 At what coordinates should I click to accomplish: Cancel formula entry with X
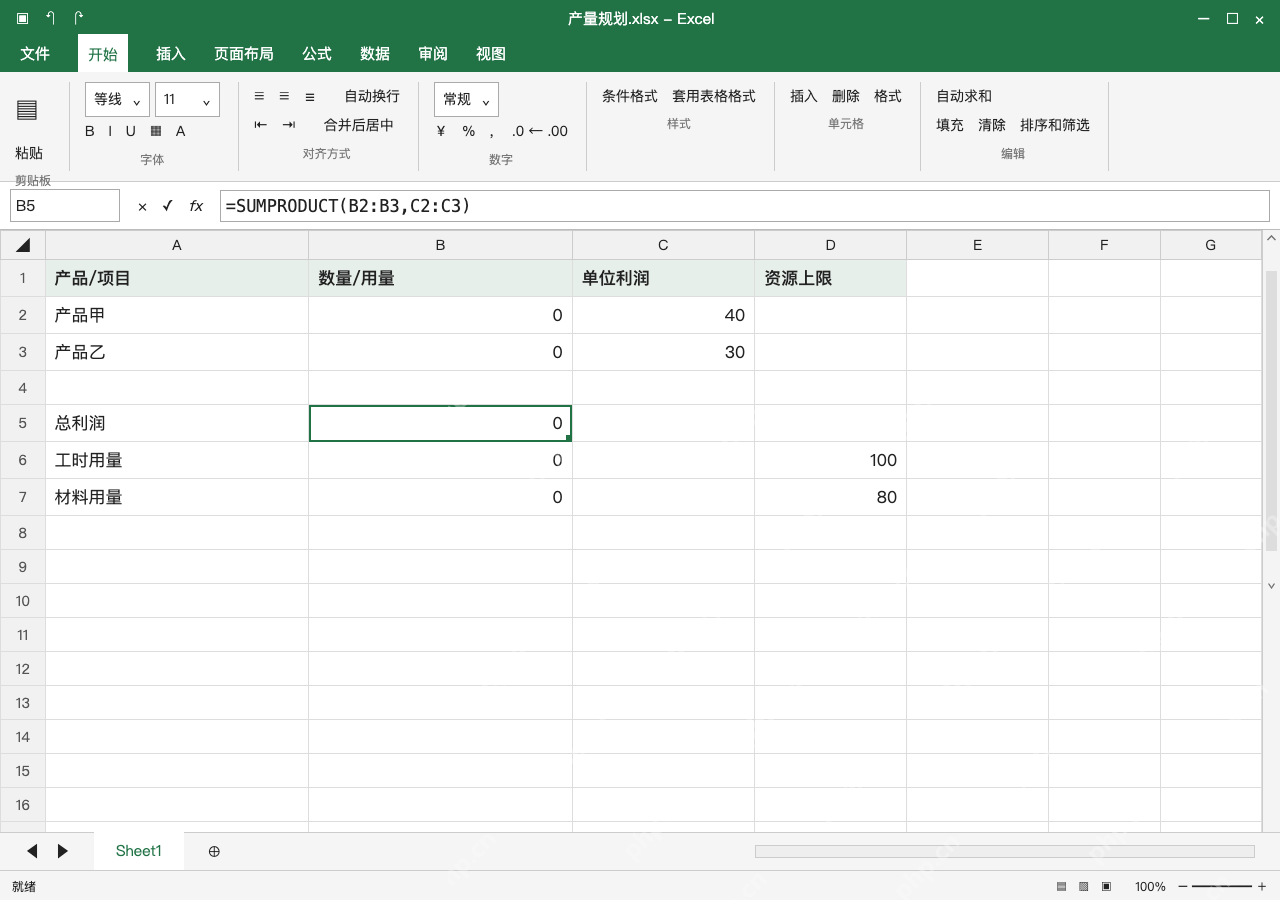(x=142, y=206)
